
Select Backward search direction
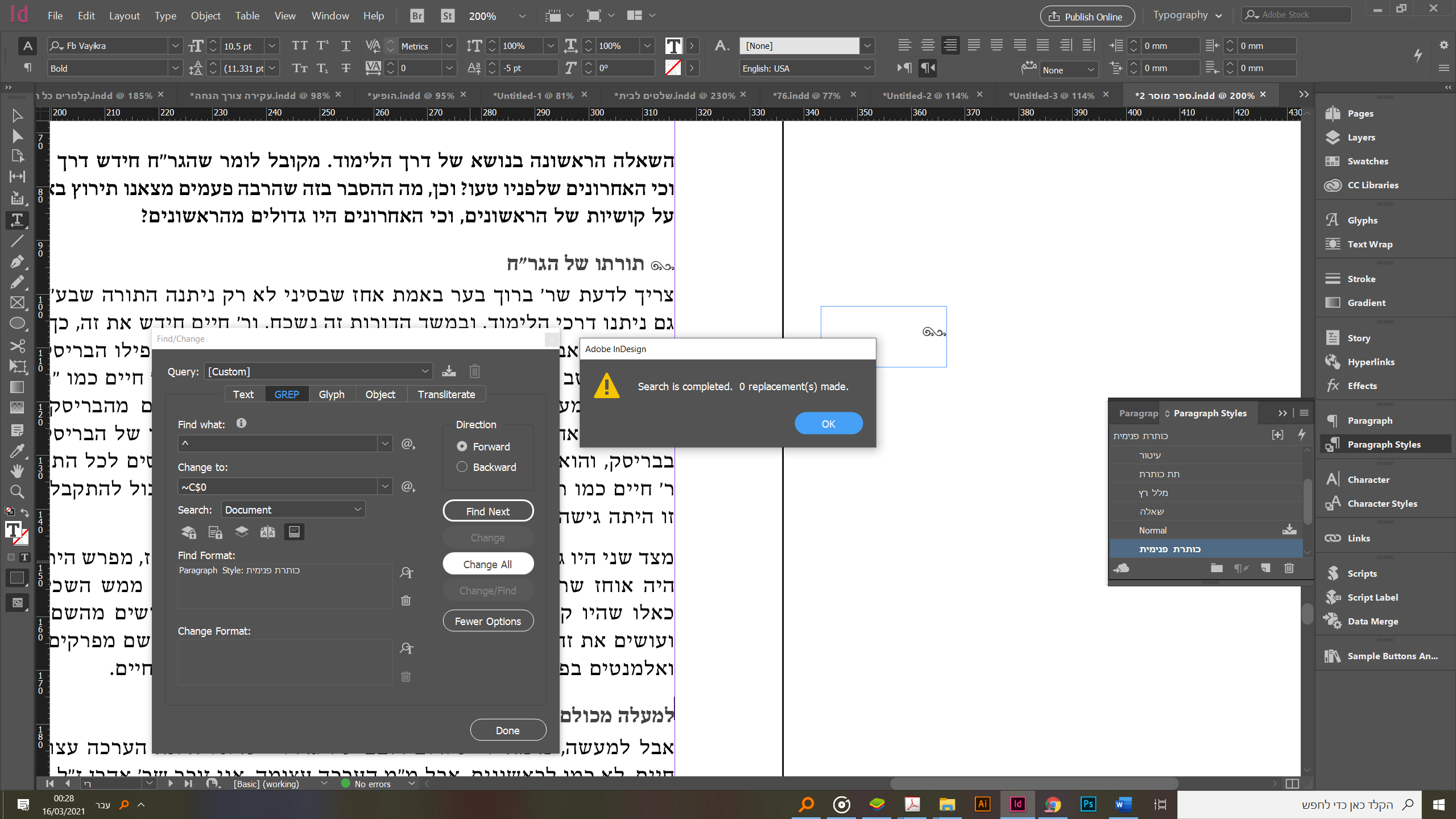click(462, 467)
